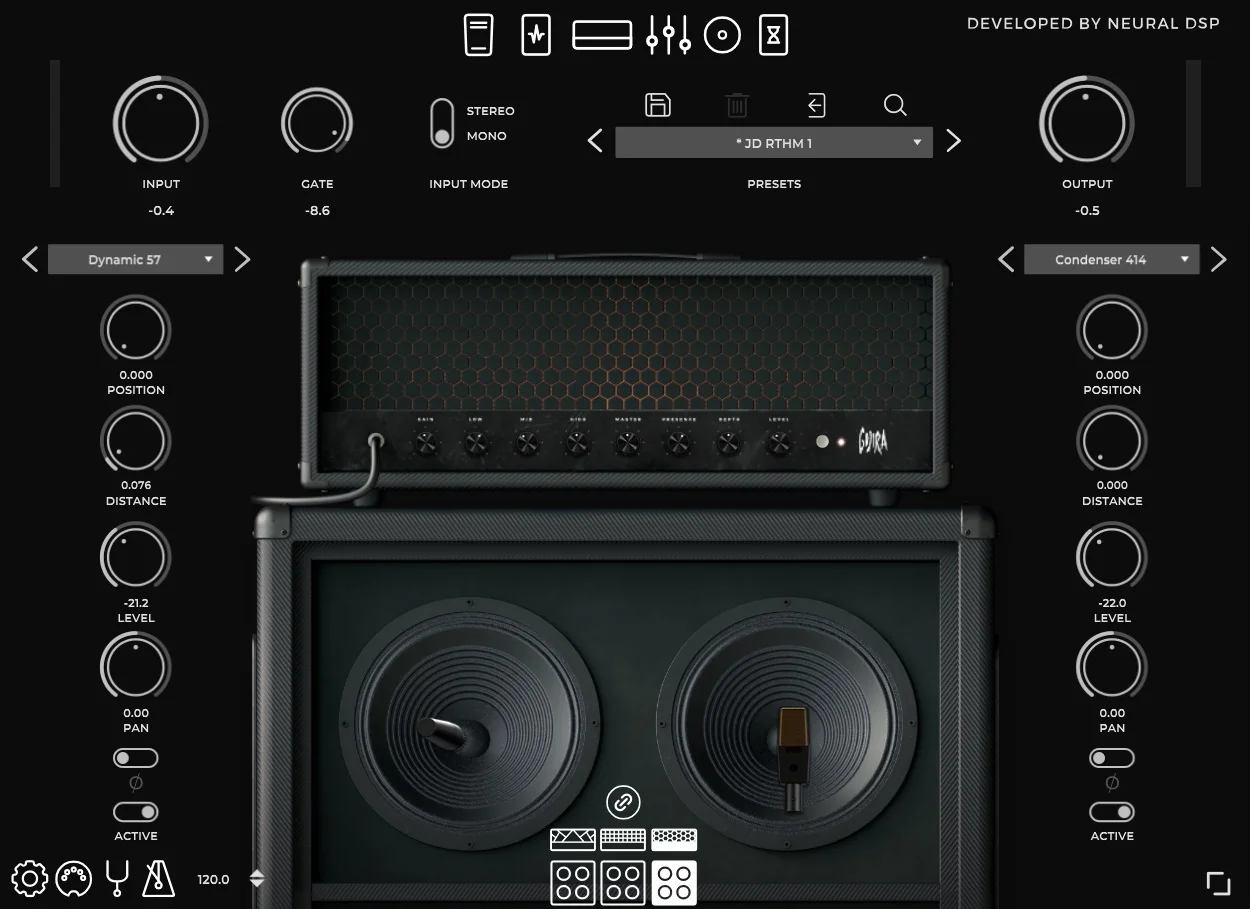Open the pedalboard section icon in top bar
This screenshot has height=909, width=1250.
(479, 35)
